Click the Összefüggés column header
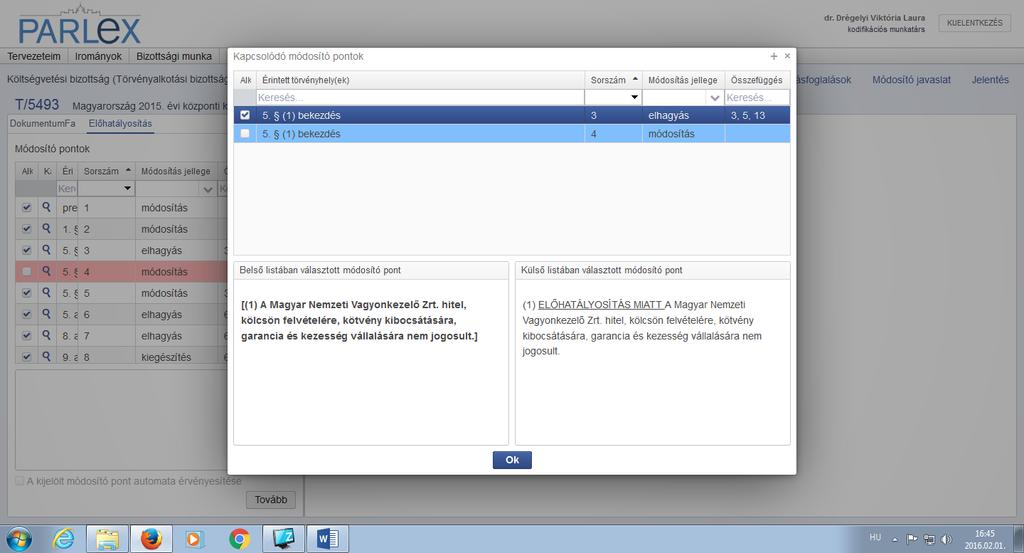This screenshot has height=553, width=1024. (757, 80)
